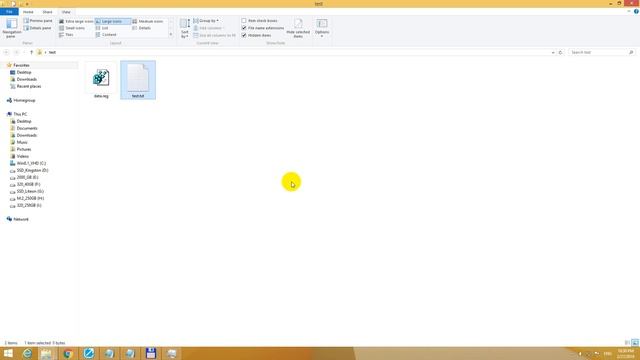The width and height of the screenshot is (640, 360).
Task: Enable Item check boxes
Action: click(x=260, y=21)
